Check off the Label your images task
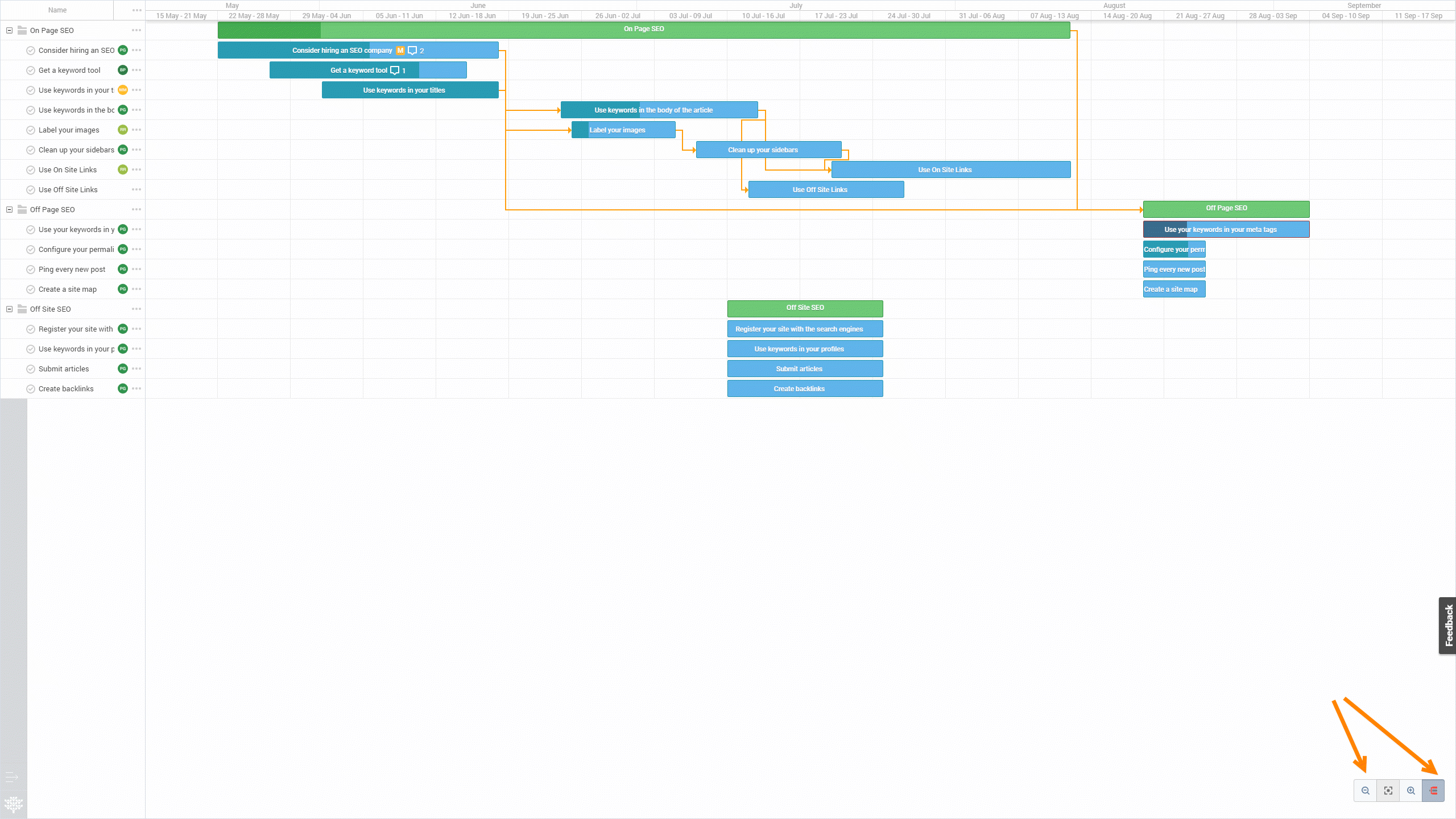The width and height of the screenshot is (1456, 819). 31,130
